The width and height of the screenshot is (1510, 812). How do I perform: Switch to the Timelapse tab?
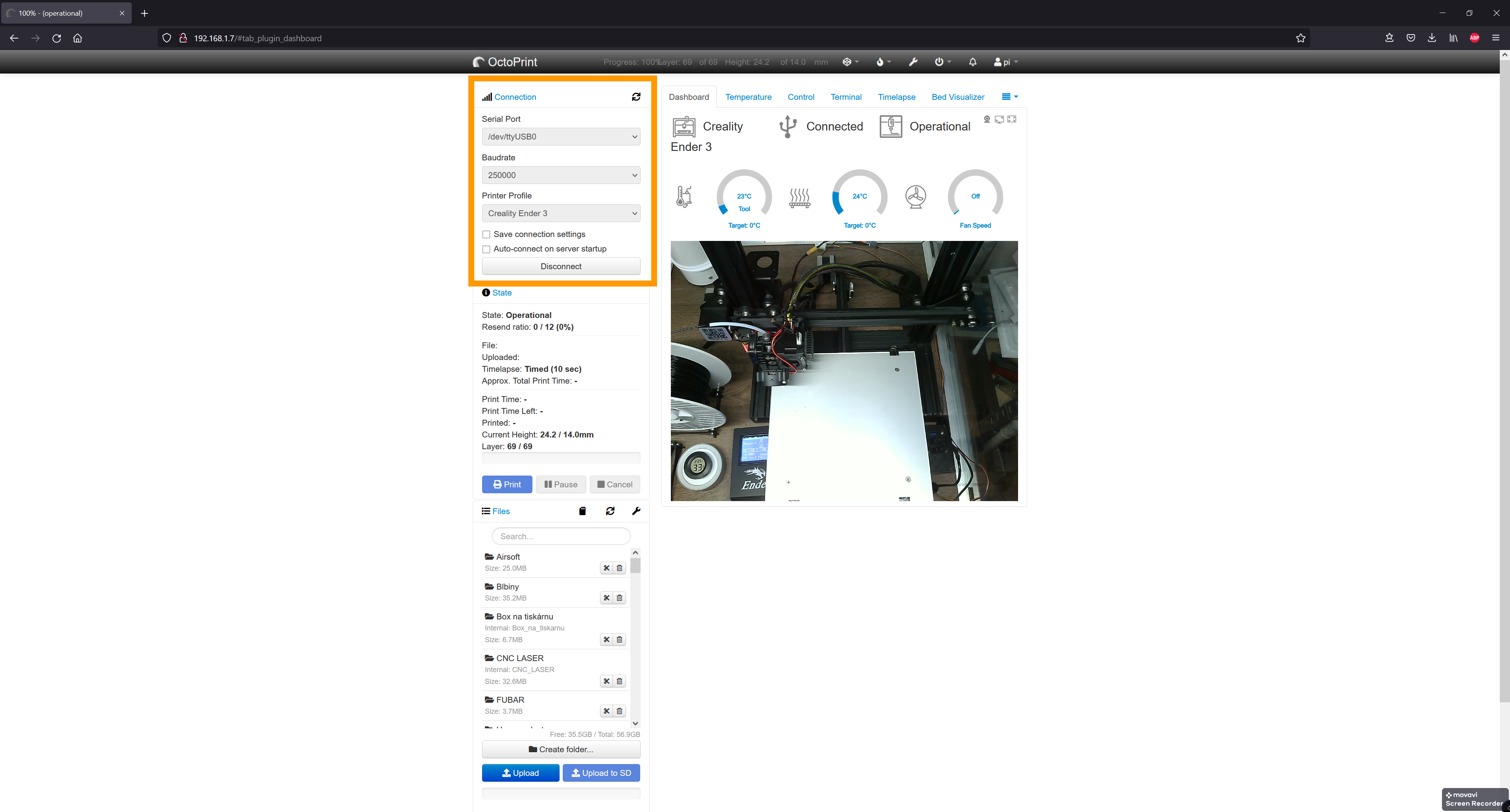(x=896, y=97)
